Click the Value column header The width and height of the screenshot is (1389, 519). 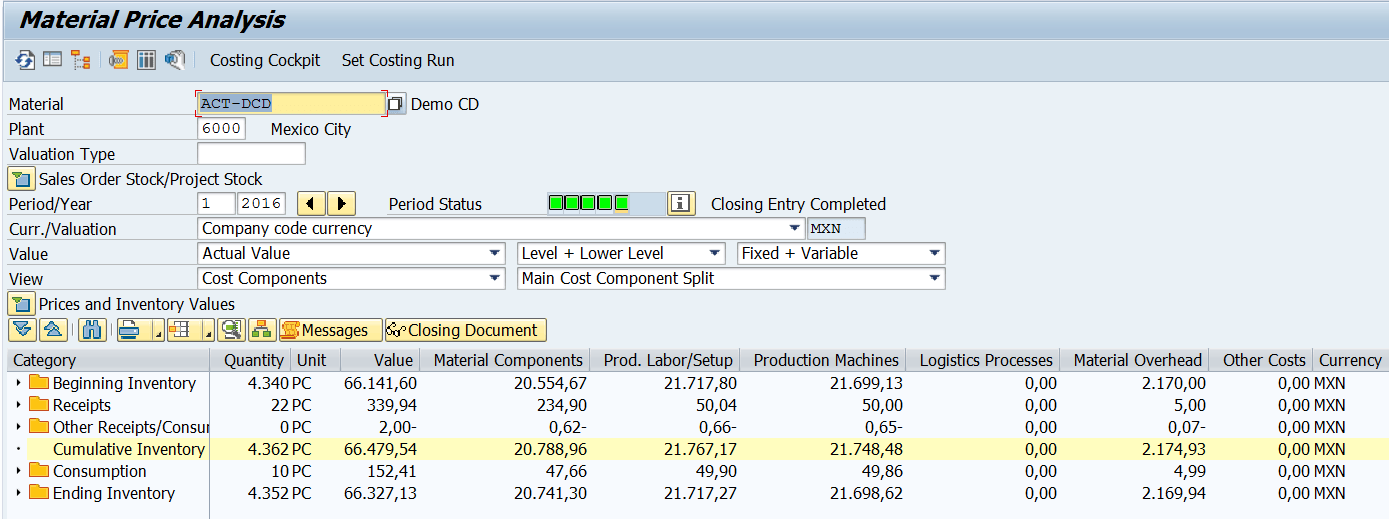[x=380, y=360]
